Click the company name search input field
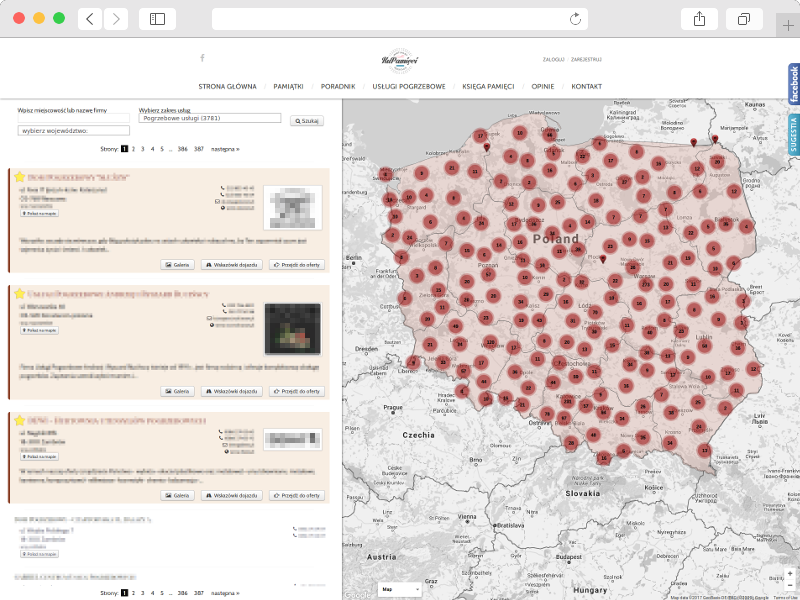The height and width of the screenshot is (600, 800). [73, 118]
